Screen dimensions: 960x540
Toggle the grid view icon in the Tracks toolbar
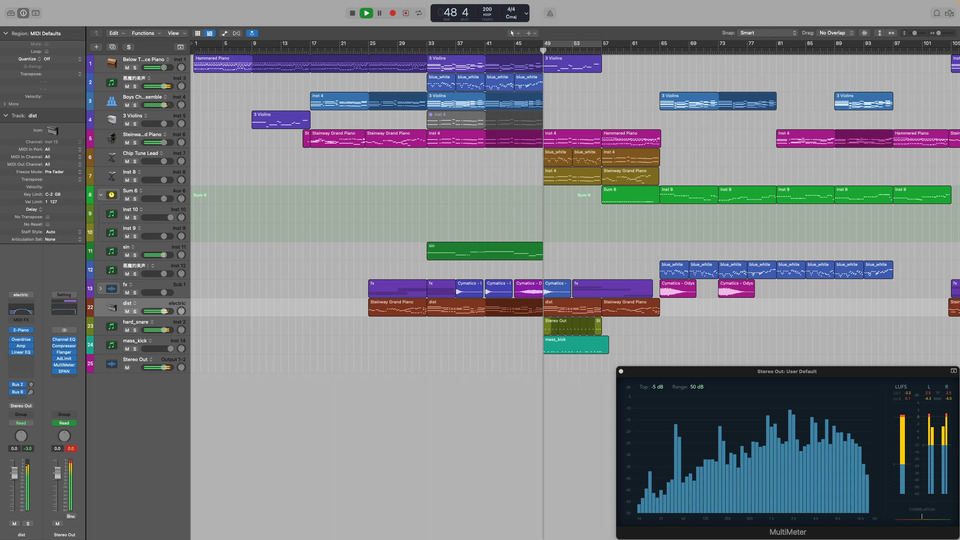pos(197,33)
